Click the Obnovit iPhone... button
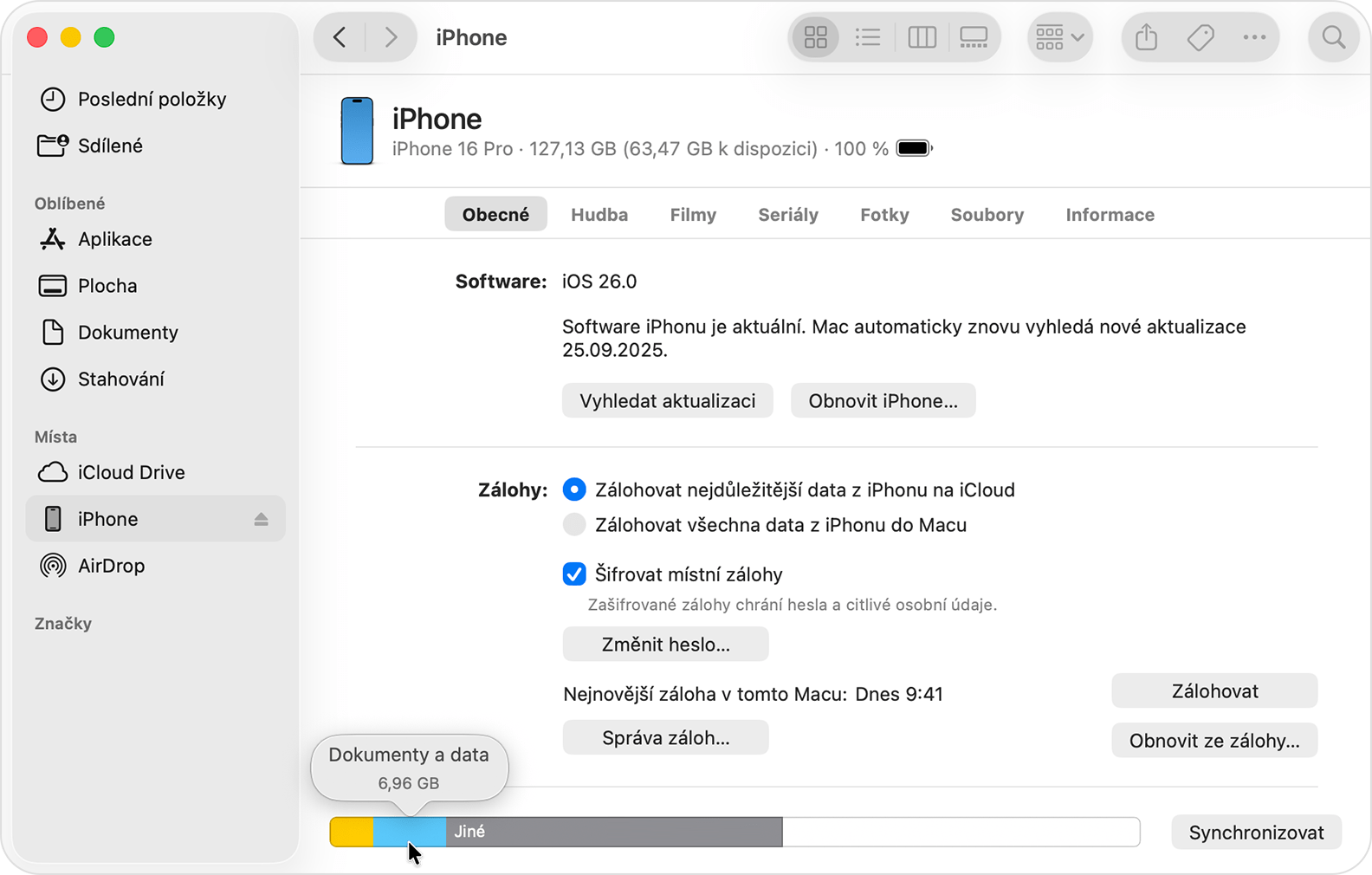The image size is (1372, 875). 883,401
